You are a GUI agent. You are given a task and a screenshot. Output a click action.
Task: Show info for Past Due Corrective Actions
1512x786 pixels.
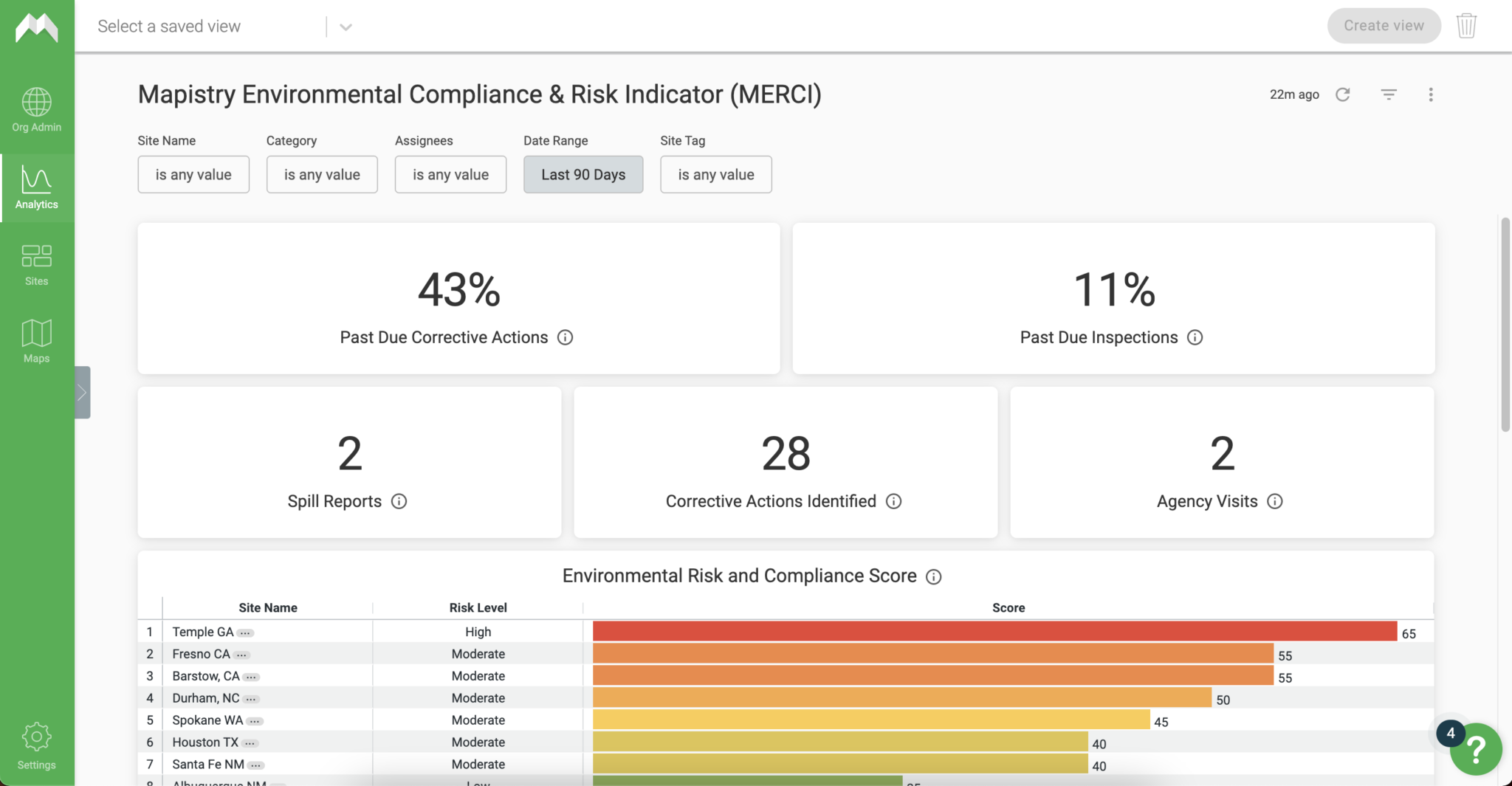pyautogui.click(x=565, y=337)
